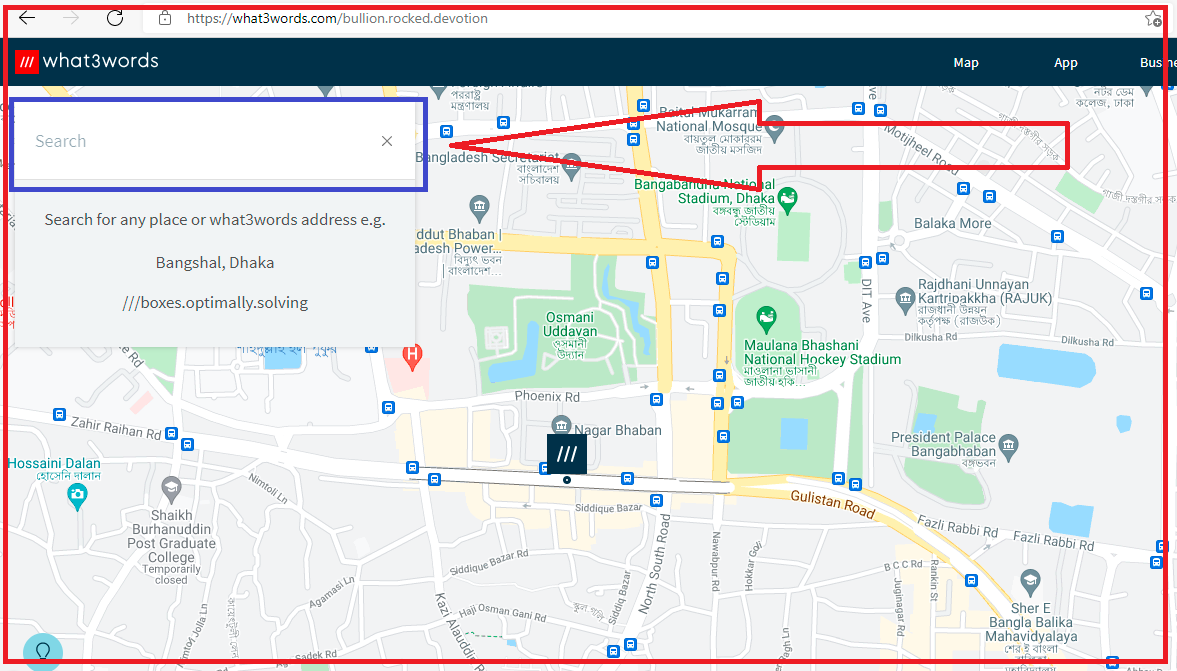Click Shaikh Burhanuddin College graduation pin

(171, 490)
